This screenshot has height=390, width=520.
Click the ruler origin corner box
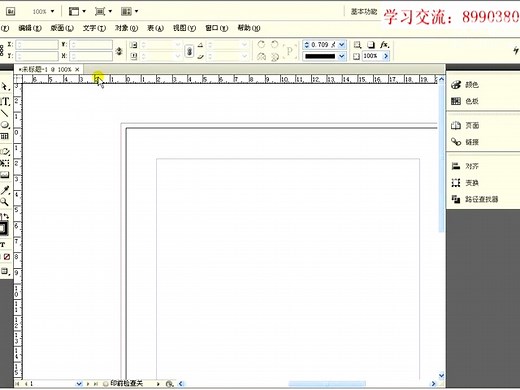click(18, 79)
